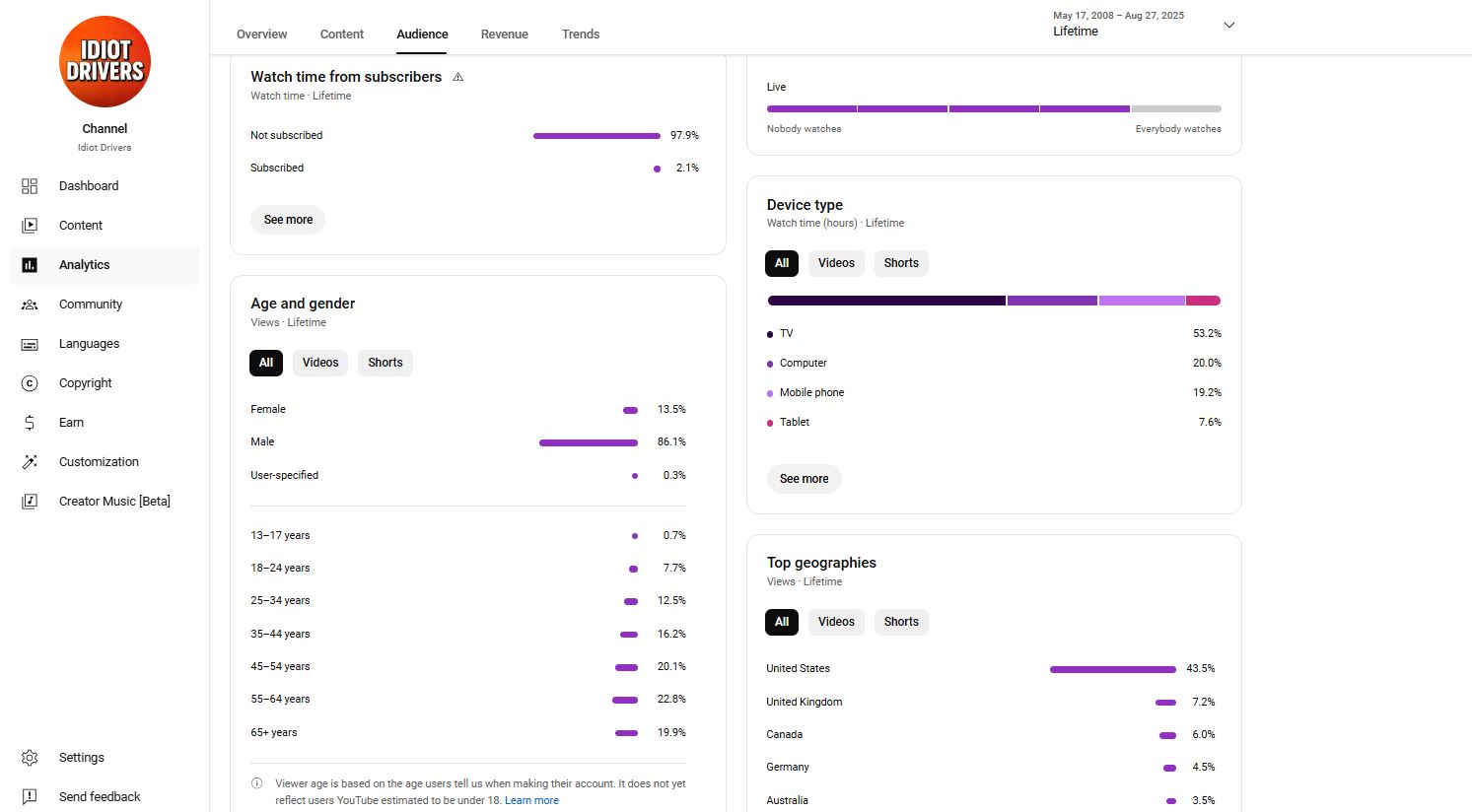
Task: Click the Creator Music icon
Action: tap(30, 502)
